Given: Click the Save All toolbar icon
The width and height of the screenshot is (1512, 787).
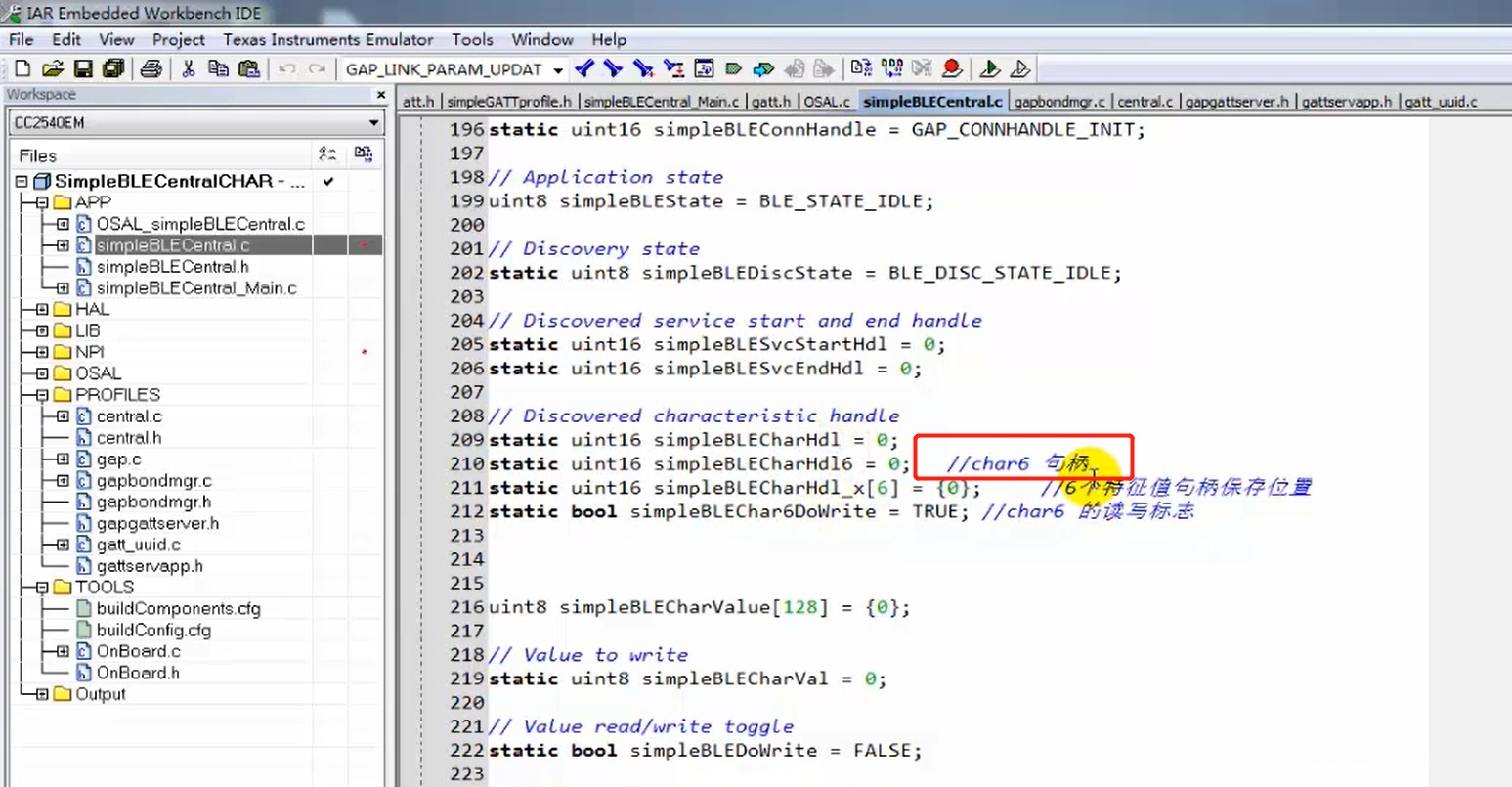Looking at the screenshot, I should (113, 68).
